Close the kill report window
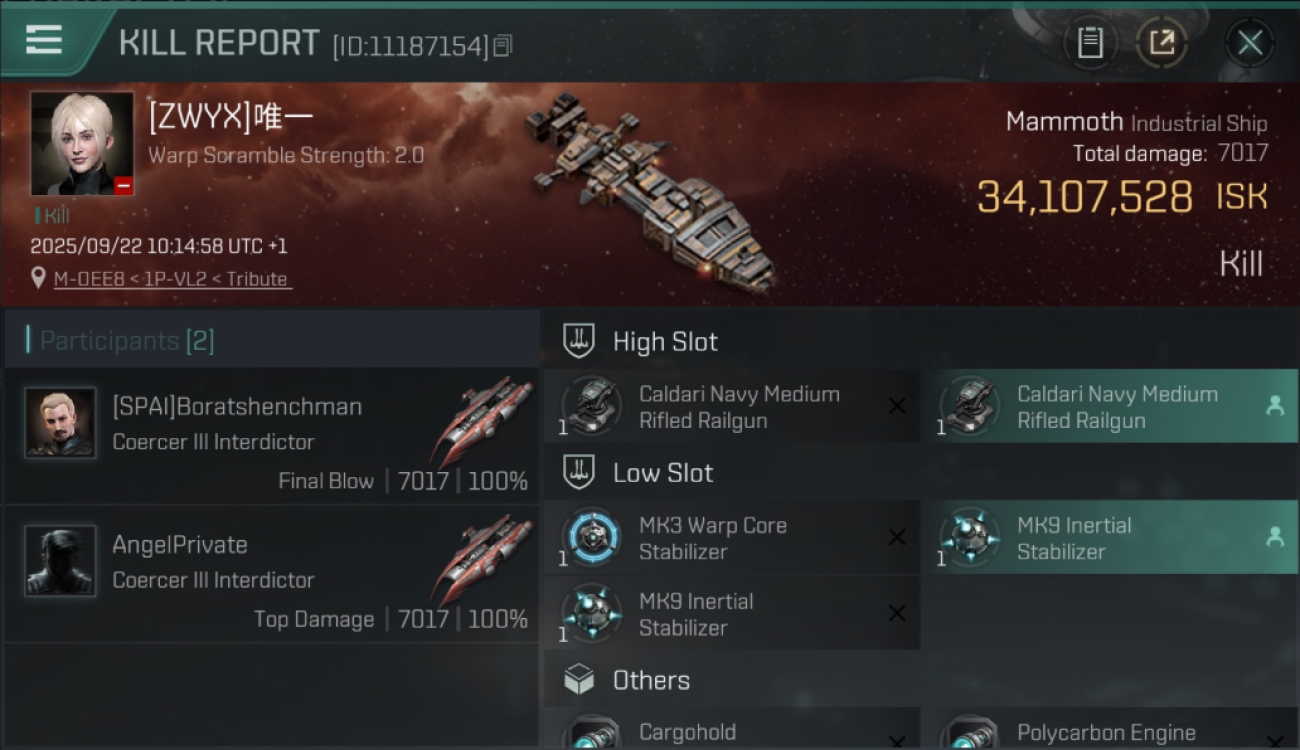This screenshot has width=1300, height=750. pyautogui.click(x=1249, y=42)
